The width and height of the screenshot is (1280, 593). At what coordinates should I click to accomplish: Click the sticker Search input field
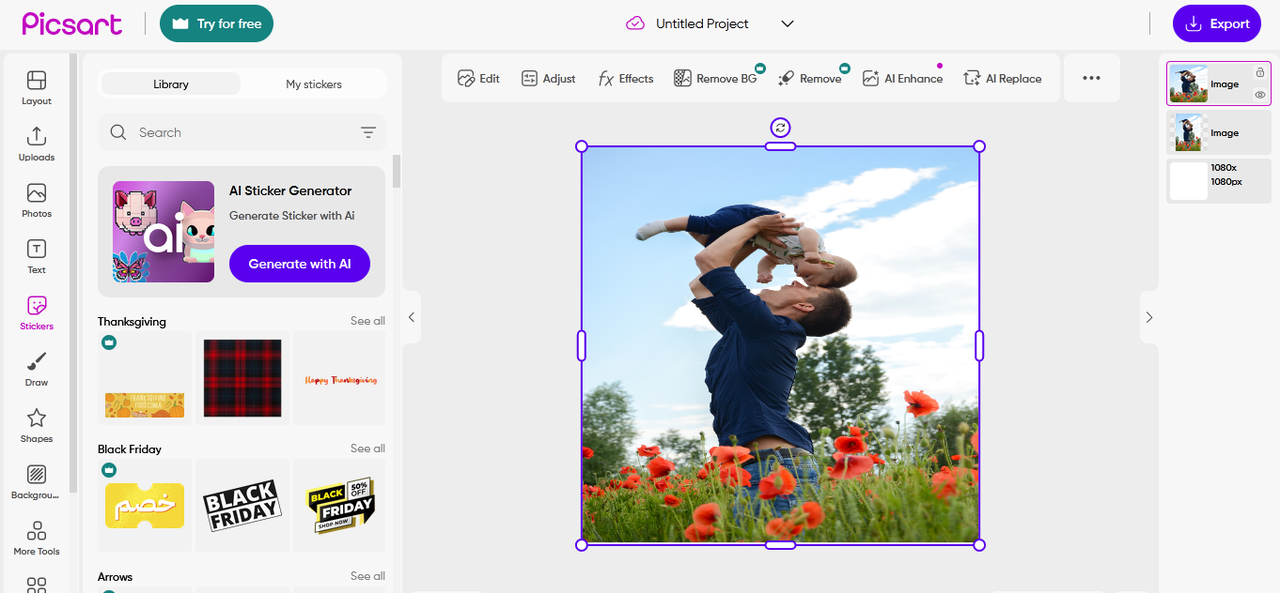tap(240, 133)
